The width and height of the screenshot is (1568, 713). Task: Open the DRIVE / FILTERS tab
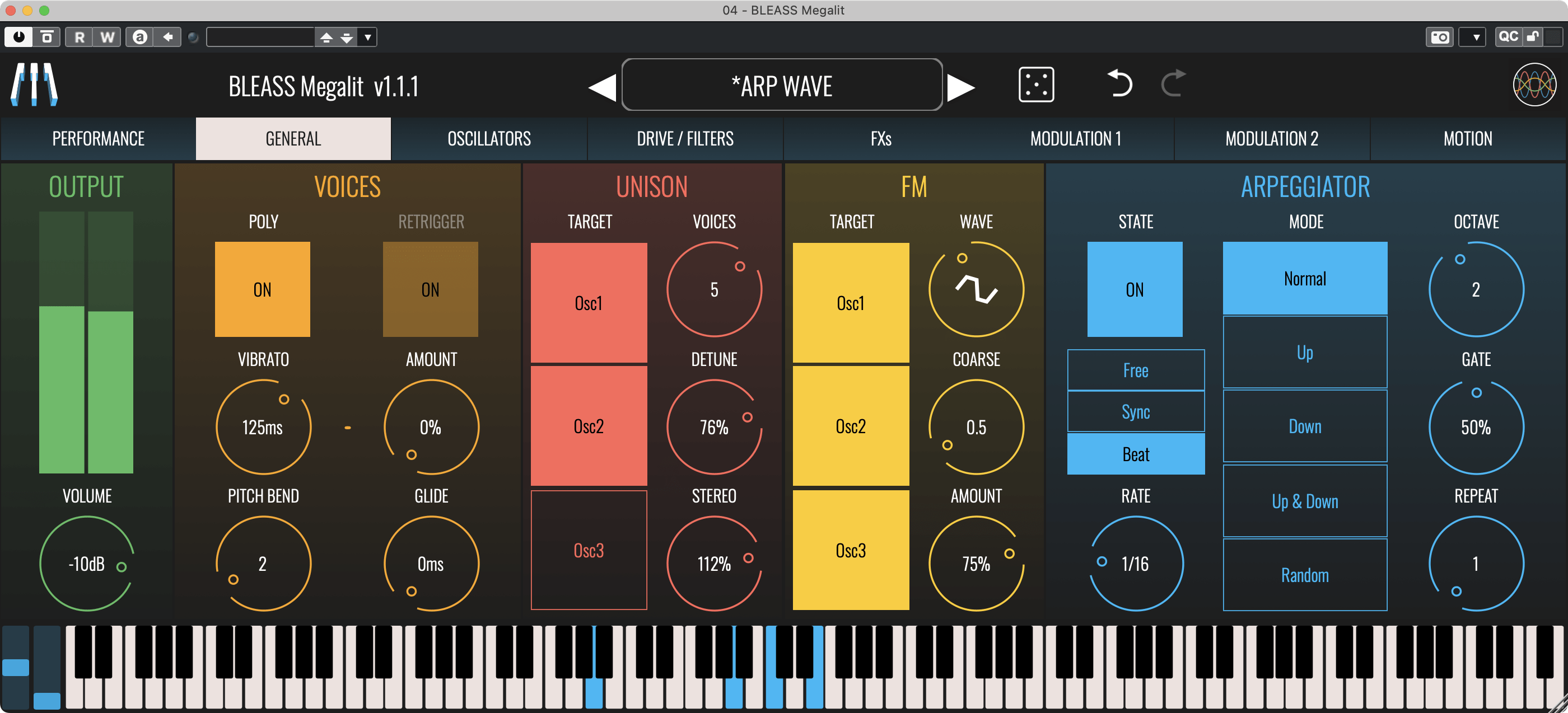coord(685,139)
